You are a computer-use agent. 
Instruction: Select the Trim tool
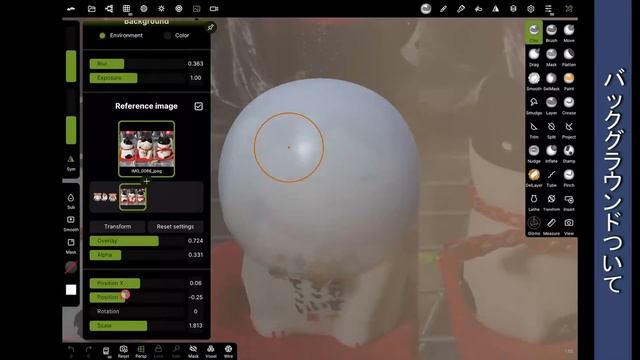coord(534,129)
